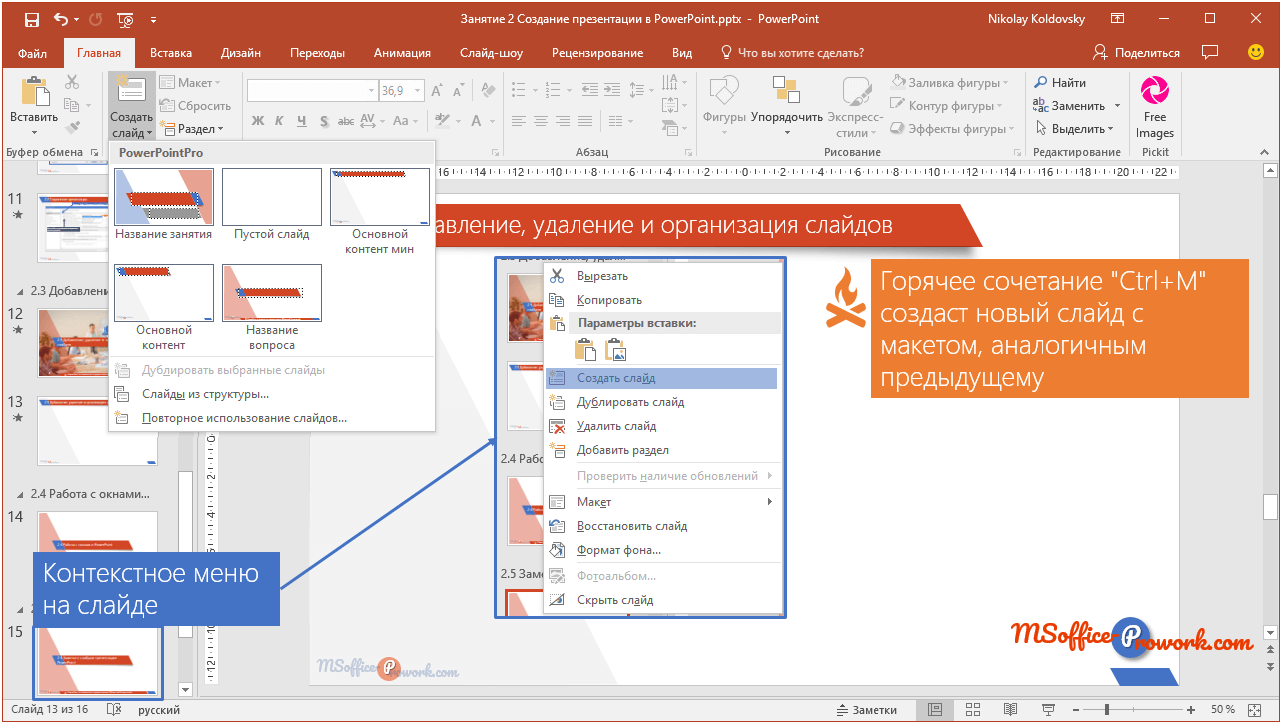The height and width of the screenshot is (725, 1284).
Task: Click the Format Painter brush icon
Action: pyautogui.click(x=72, y=128)
